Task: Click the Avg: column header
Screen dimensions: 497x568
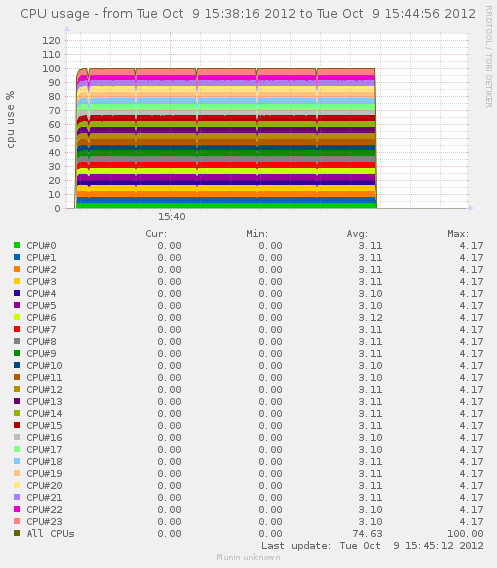Action: point(357,234)
